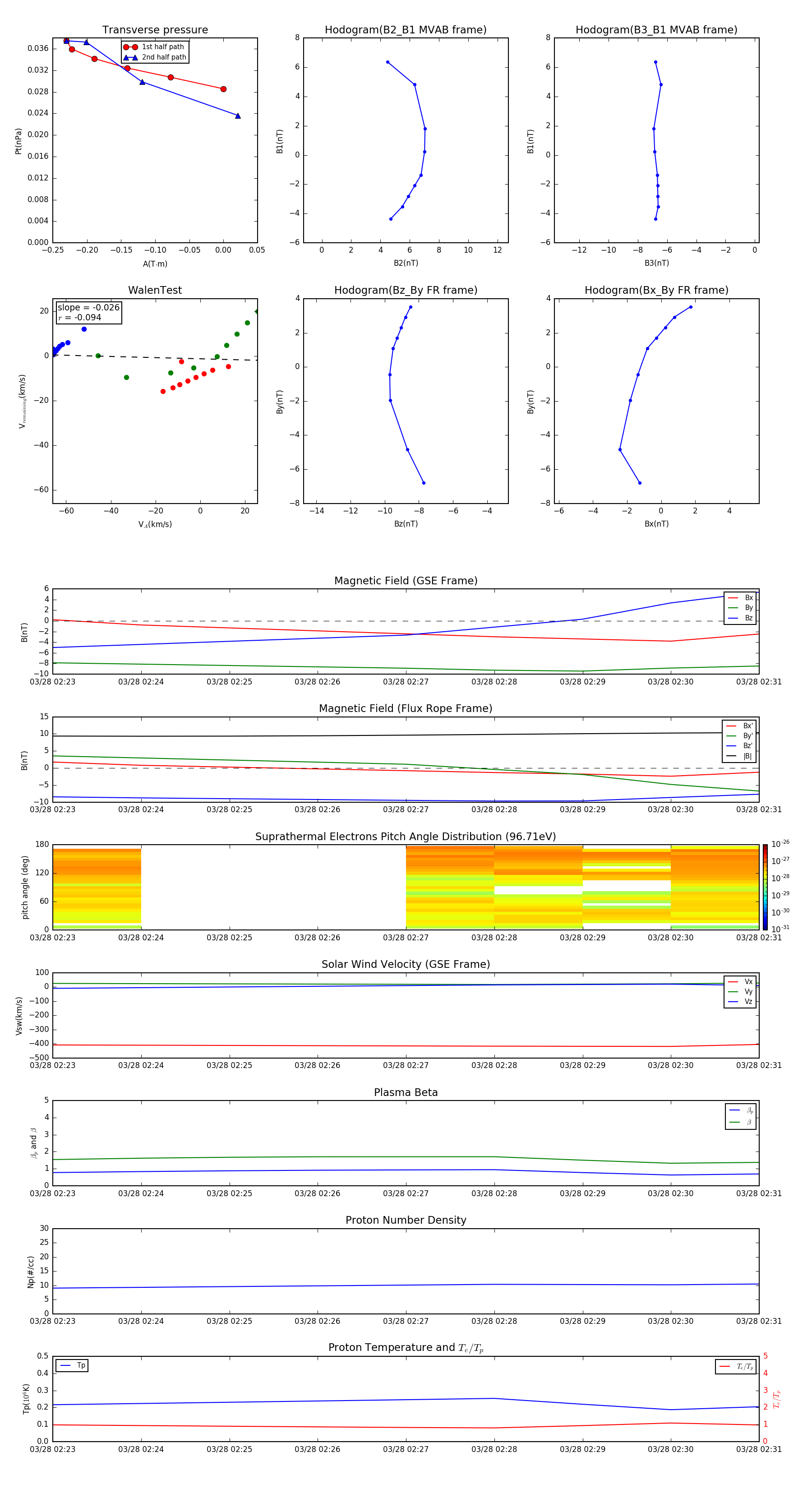812x1489 pixels.
Task: Select the '1st half path' legend entry
Action: (154, 47)
